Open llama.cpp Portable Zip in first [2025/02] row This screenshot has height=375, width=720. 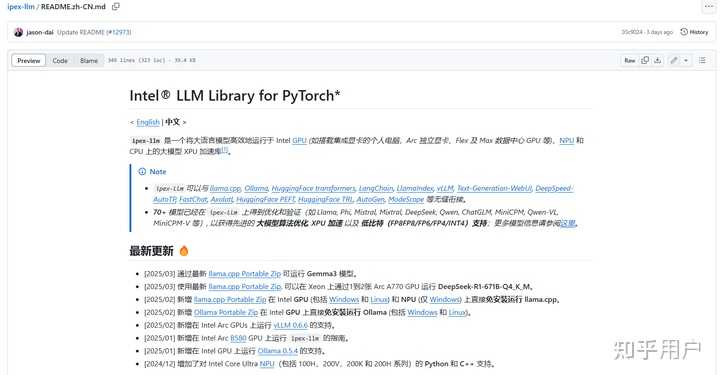[x=230, y=299]
